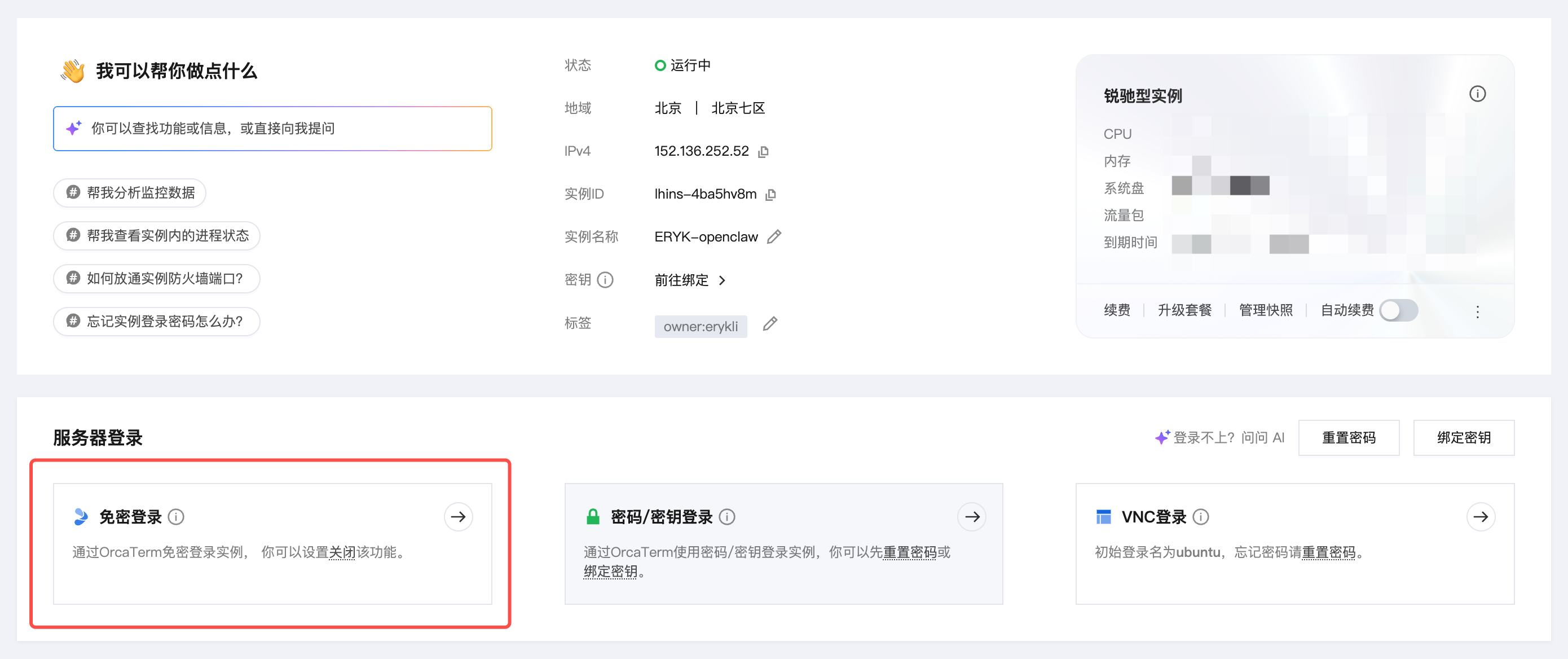Edit the owner:erykli tag

[x=770, y=323]
